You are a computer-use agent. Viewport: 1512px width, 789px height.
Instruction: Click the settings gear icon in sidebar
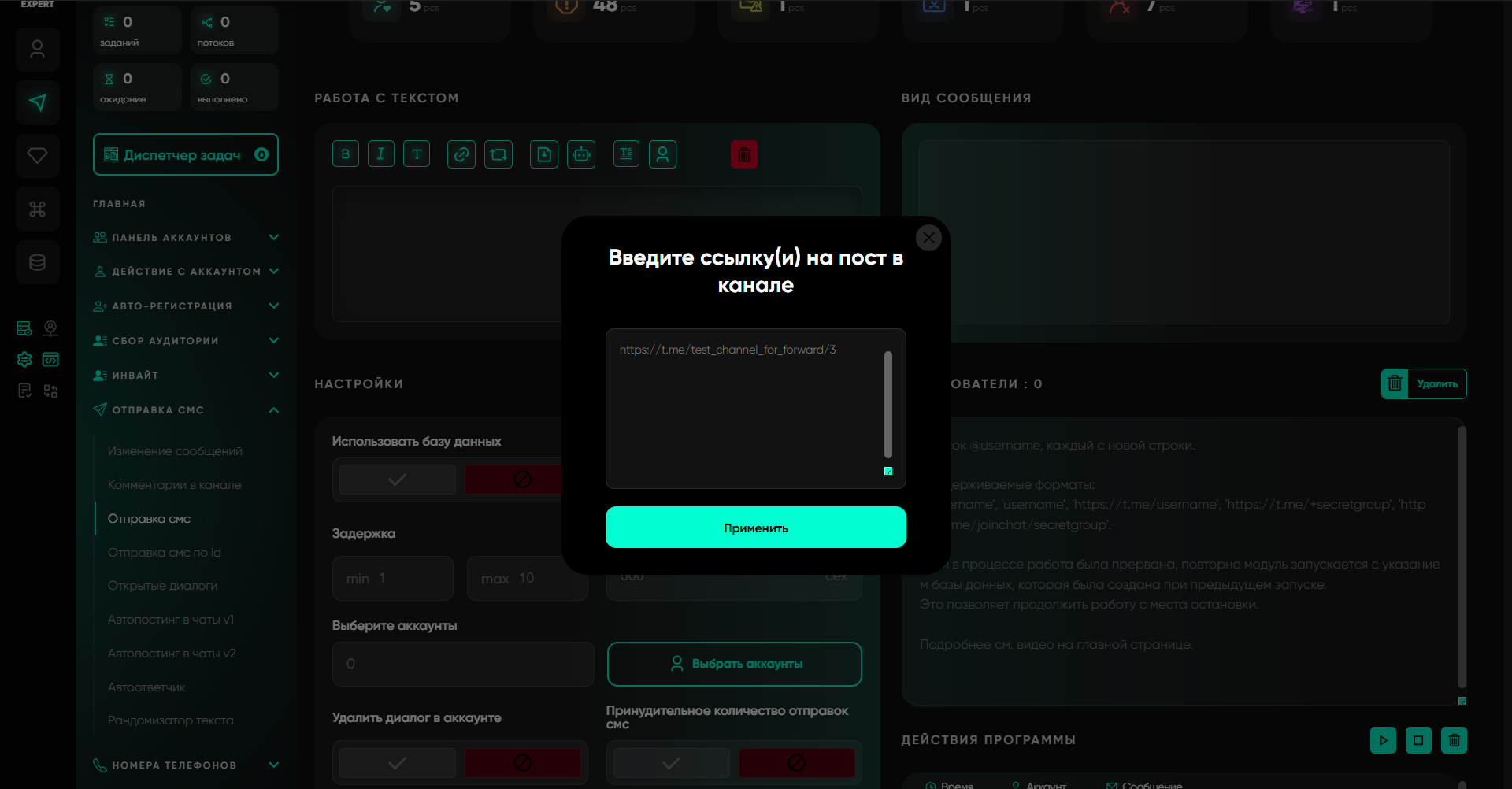24,360
